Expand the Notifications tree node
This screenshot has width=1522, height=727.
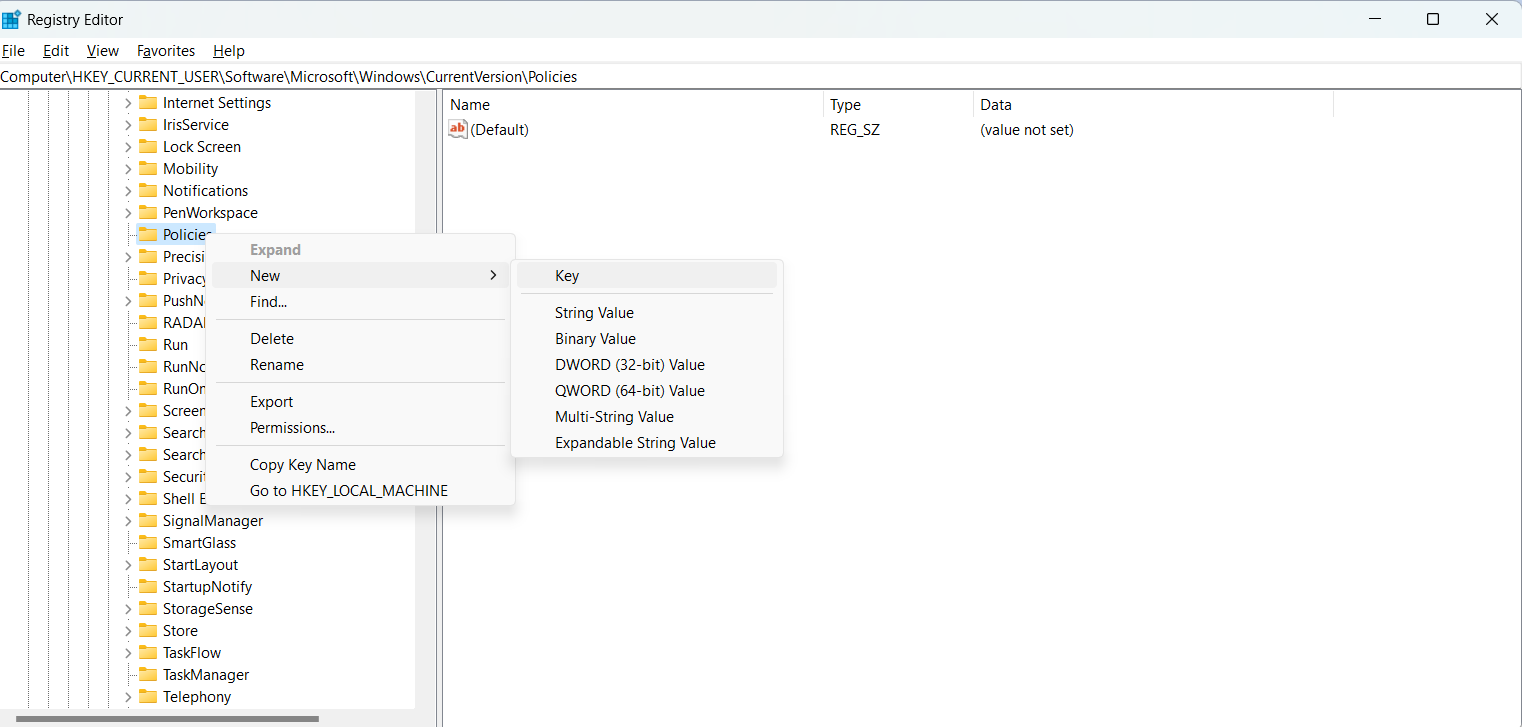128,191
